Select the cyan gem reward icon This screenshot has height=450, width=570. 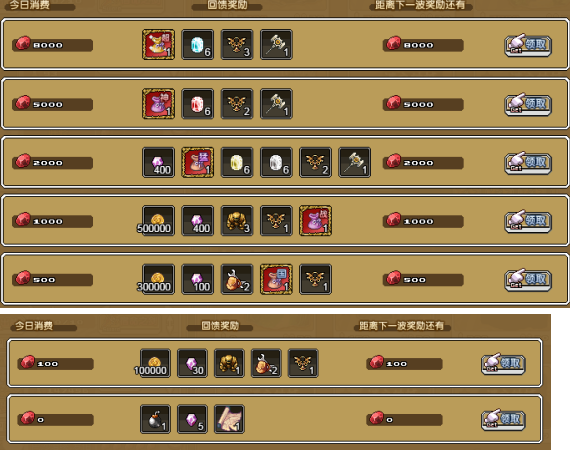[x=197, y=45]
